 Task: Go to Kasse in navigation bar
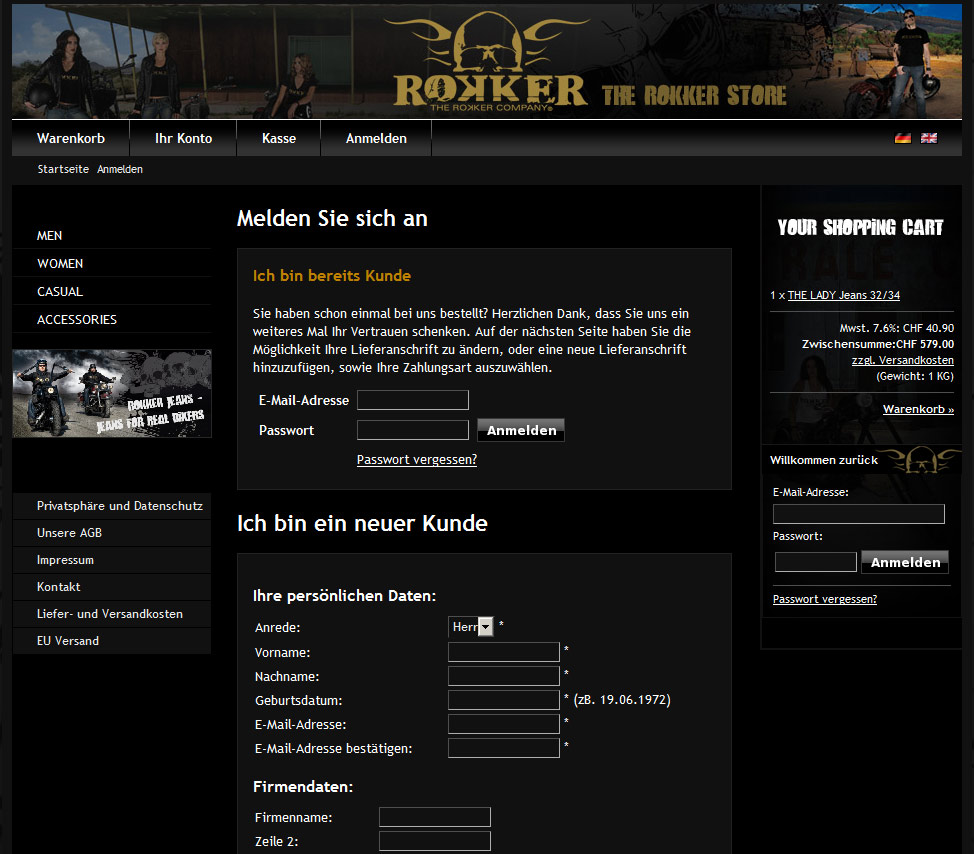click(279, 138)
